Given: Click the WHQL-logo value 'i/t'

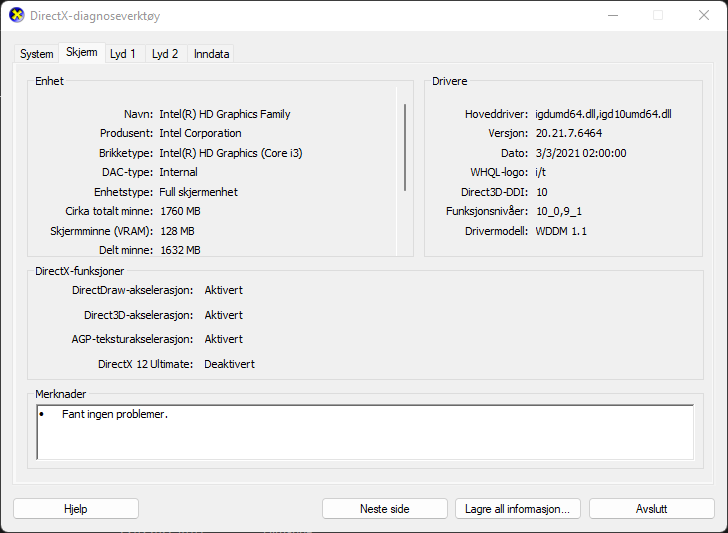Looking at the screenshot, I should coord(540,172).
